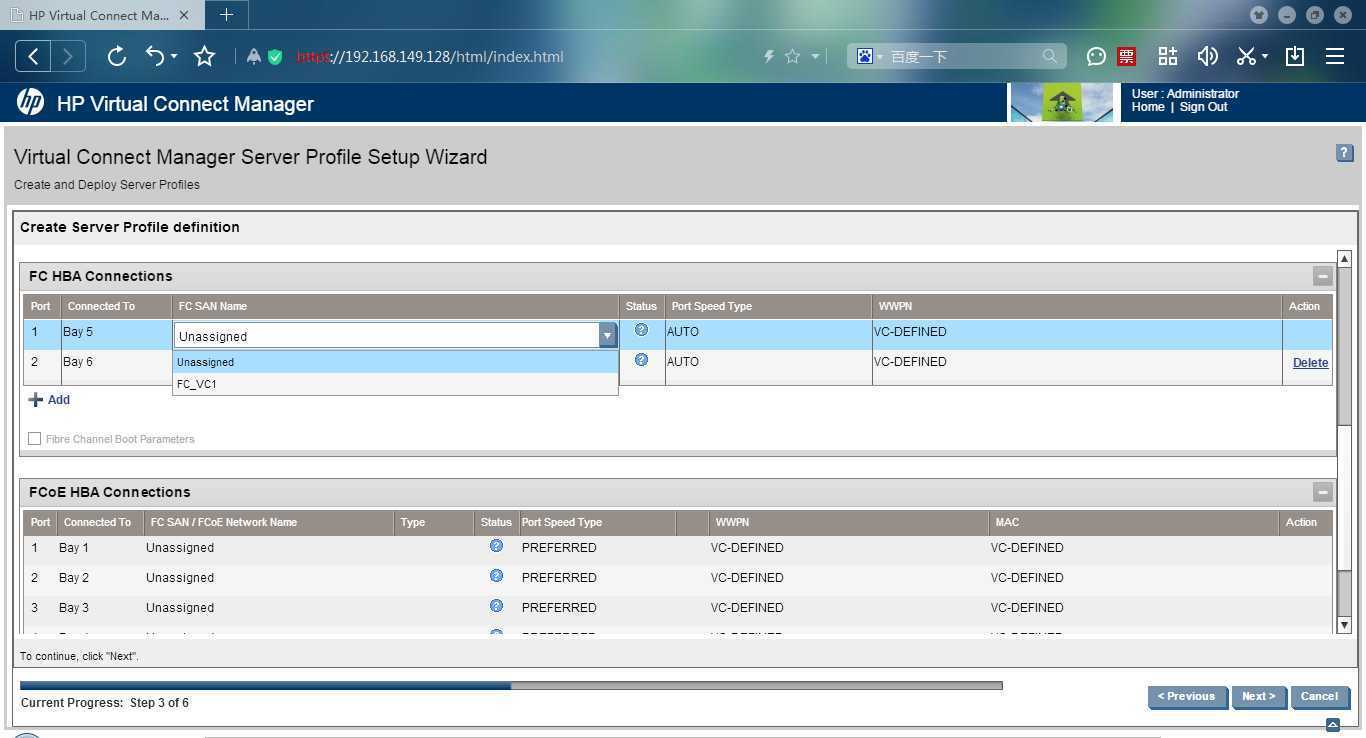Click the HP logo in the header
Screen dimensions: 1366x738
[x=30, y=102]
